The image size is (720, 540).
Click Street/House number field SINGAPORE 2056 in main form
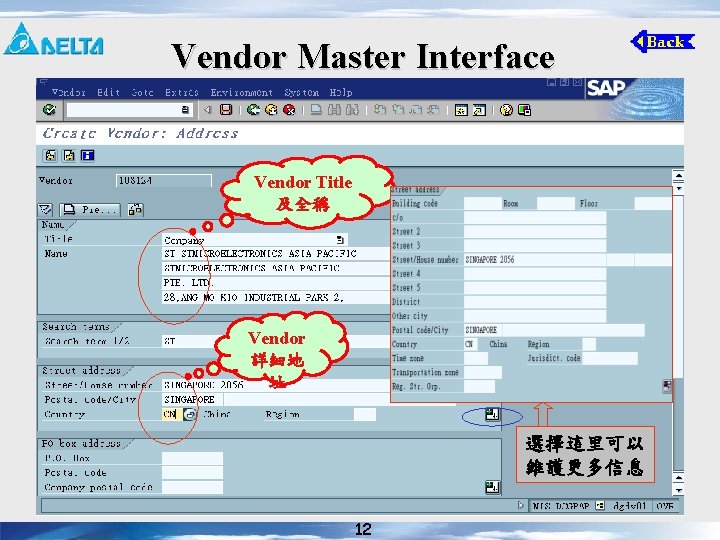277,384
